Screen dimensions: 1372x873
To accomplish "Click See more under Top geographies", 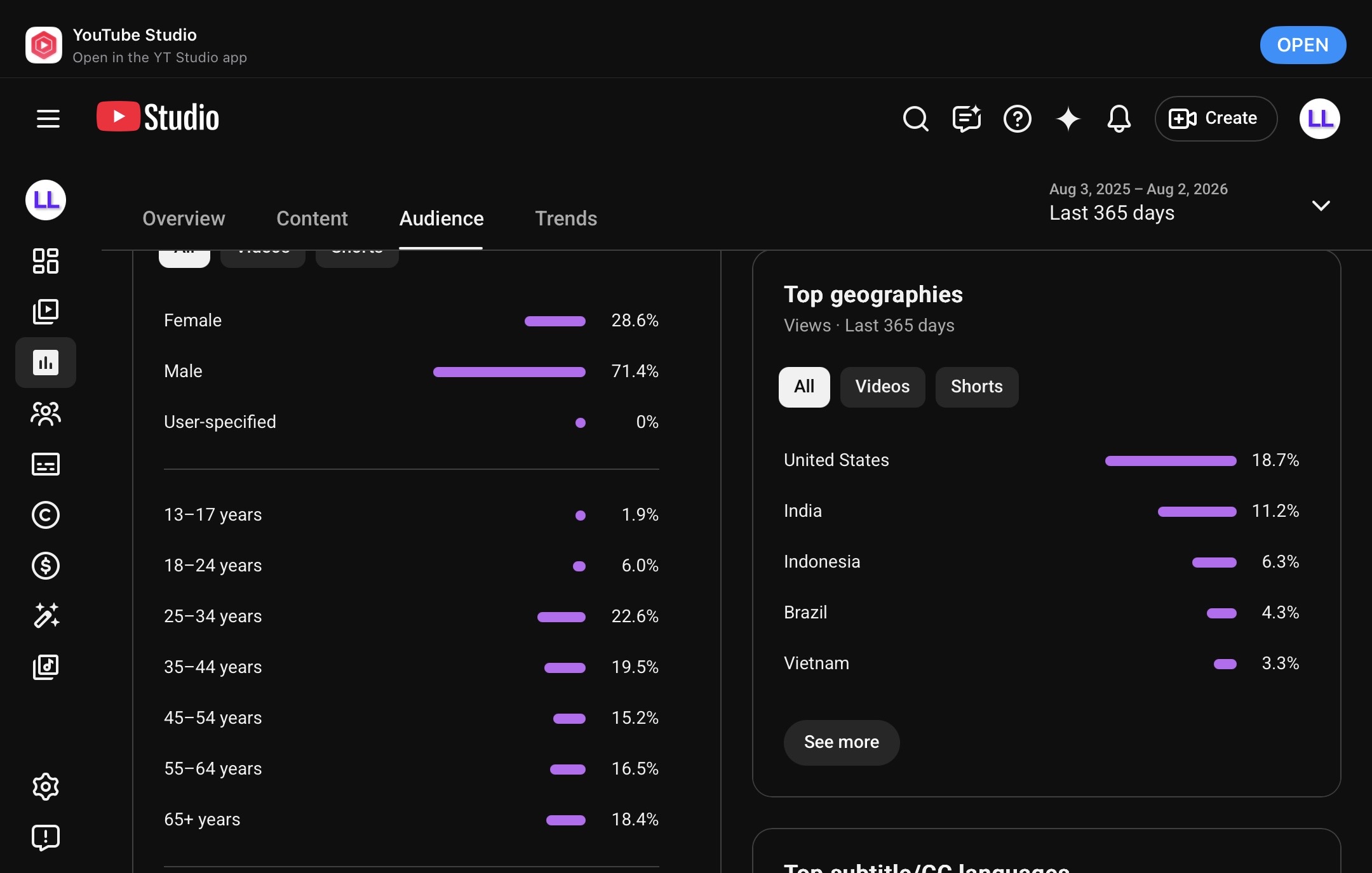I will coord(842,742).
